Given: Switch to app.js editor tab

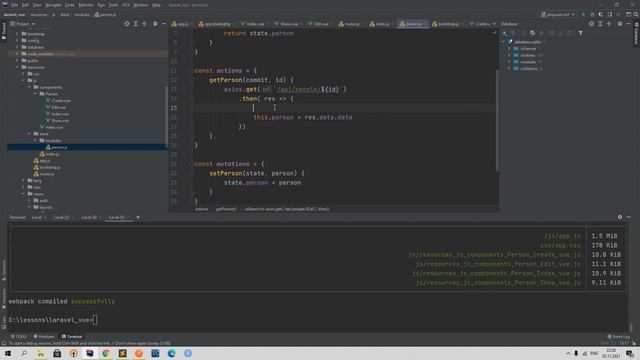Looking at the screenshot, I should click(180, 24).
